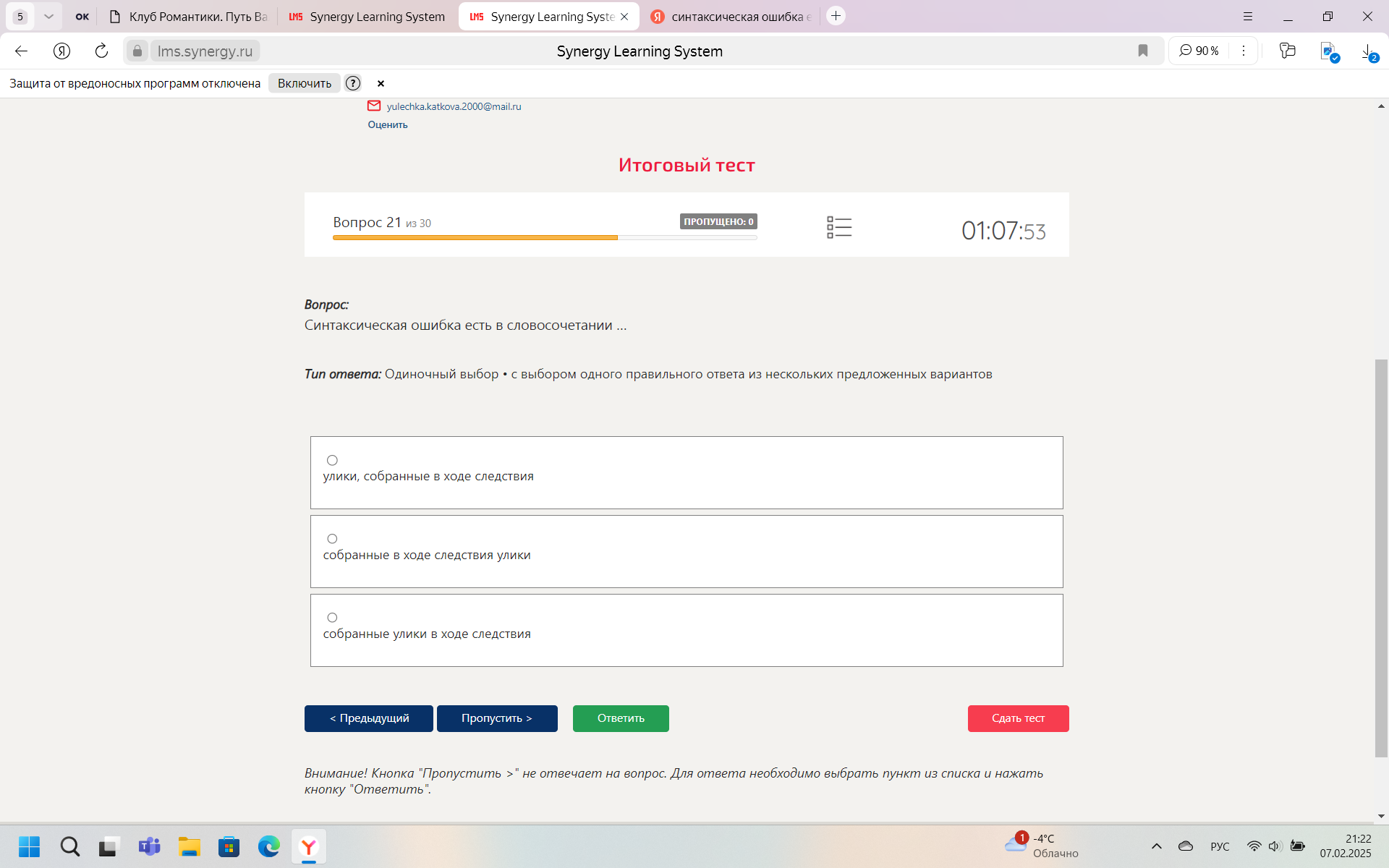Click the mail envelope icon

point(374,106)
